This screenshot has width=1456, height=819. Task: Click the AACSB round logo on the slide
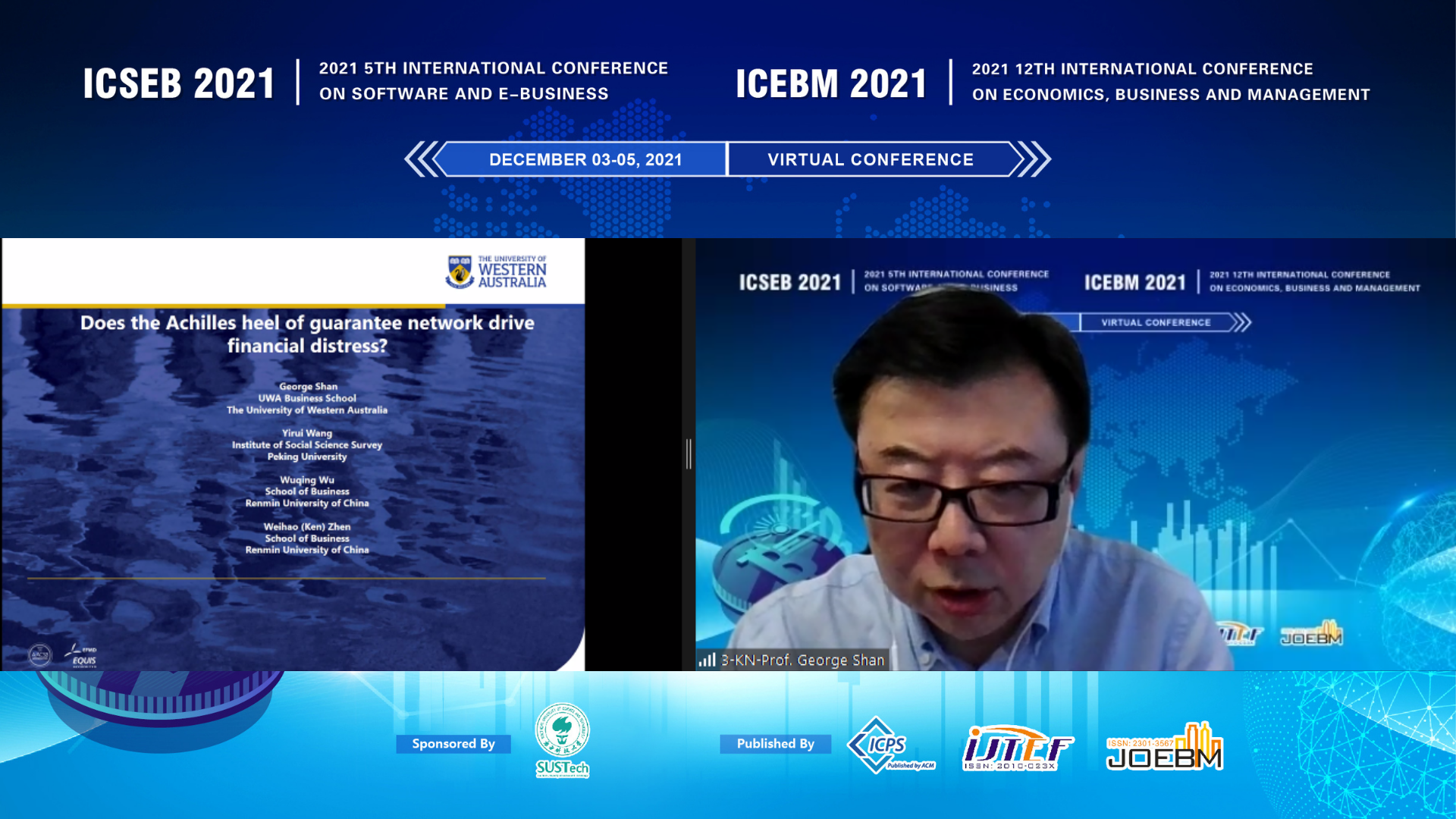(39, 654)
